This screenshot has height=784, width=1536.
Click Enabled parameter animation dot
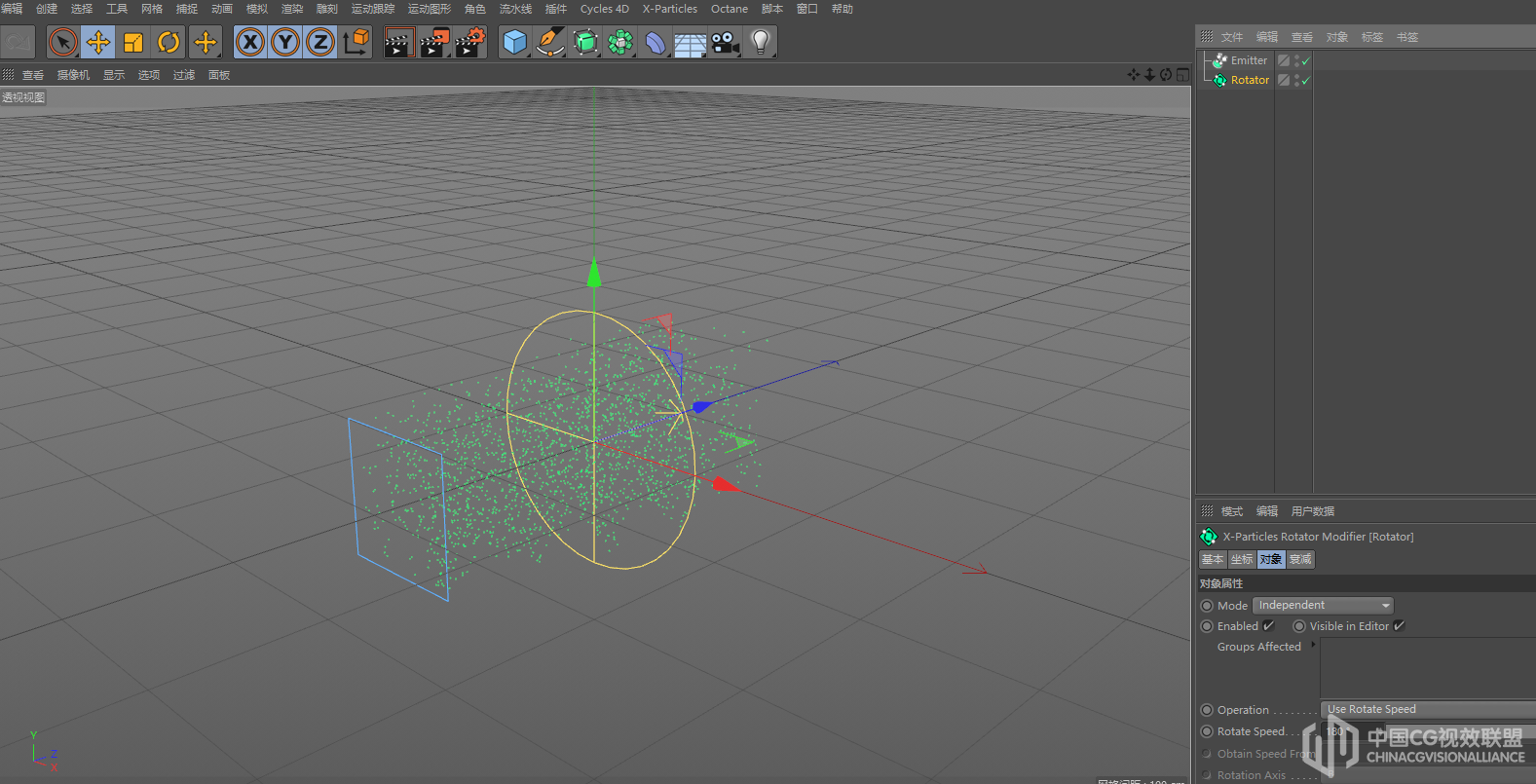click(x=1207, y=626)
